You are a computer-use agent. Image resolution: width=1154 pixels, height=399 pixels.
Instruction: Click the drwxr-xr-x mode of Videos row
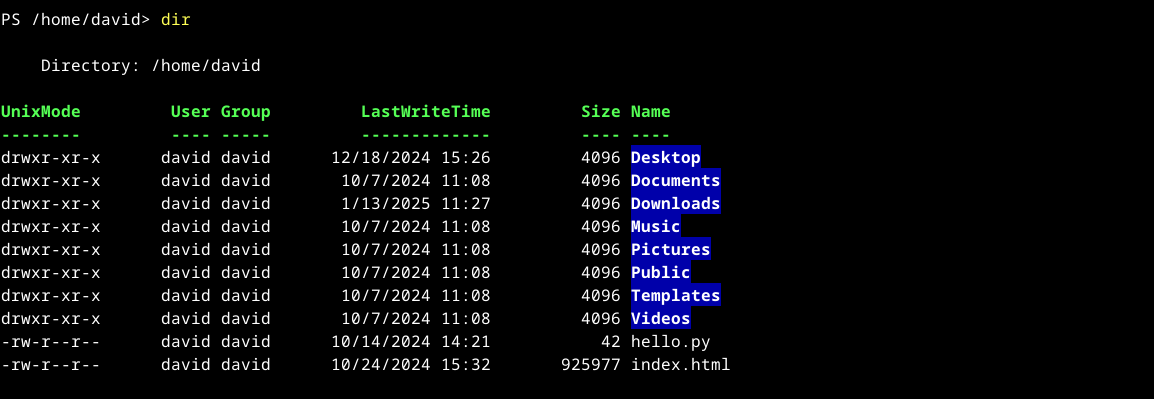tap(51, 318)
